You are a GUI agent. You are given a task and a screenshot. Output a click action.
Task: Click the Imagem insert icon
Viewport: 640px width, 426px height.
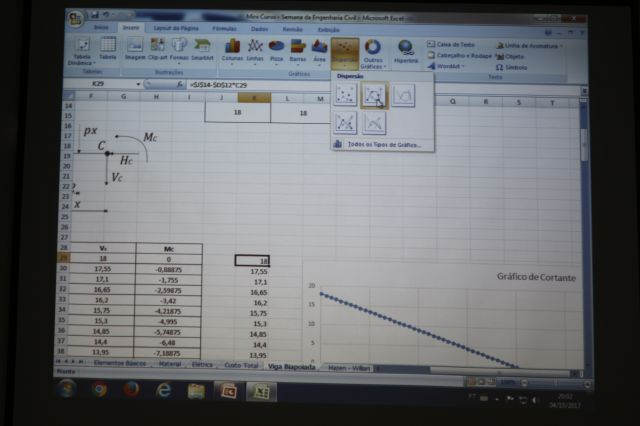134,50
